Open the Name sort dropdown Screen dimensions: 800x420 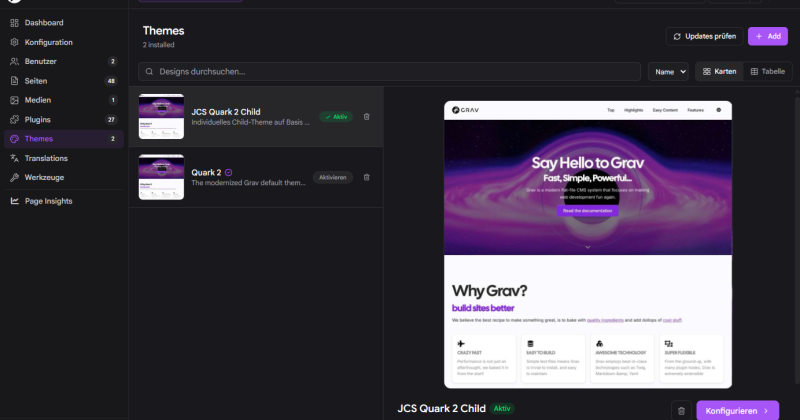click(668, 71)
